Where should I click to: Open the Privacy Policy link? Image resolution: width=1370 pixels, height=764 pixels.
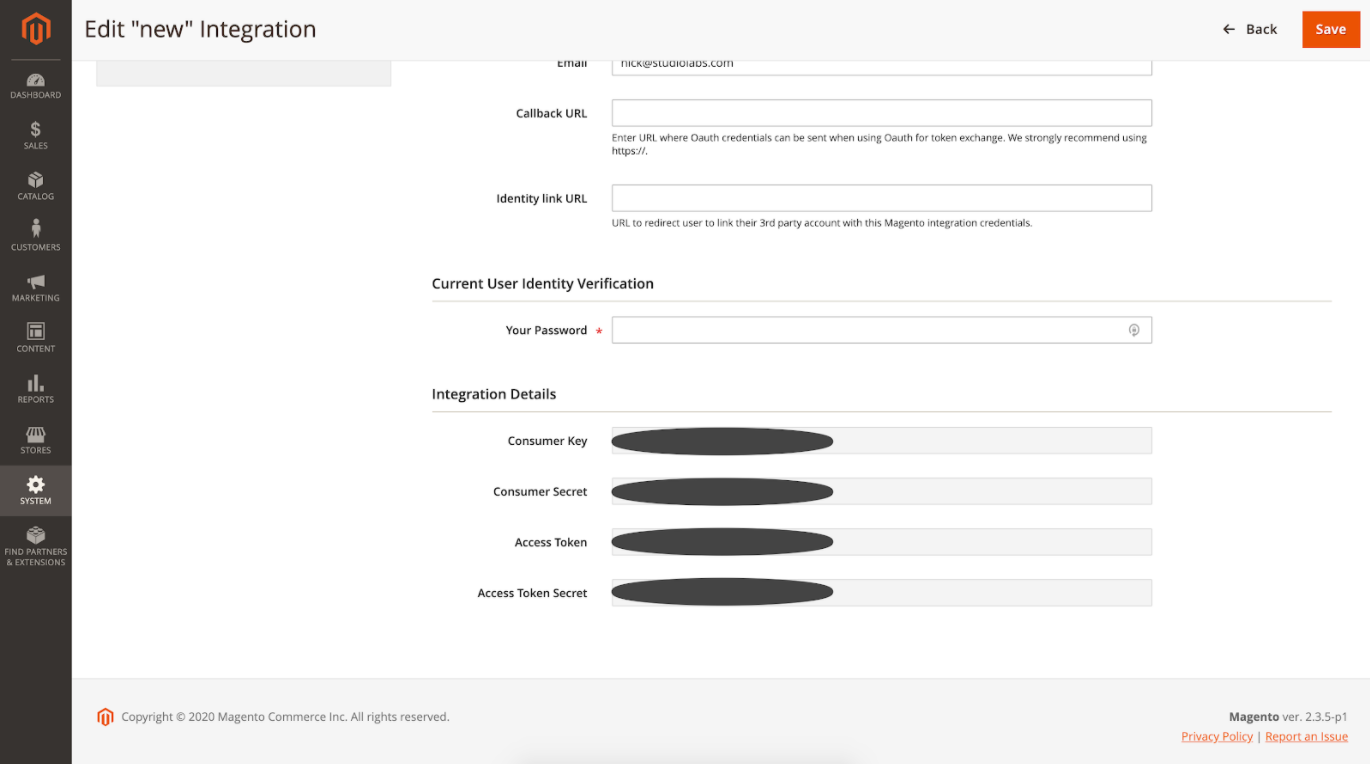click(x=1217, y=737)
